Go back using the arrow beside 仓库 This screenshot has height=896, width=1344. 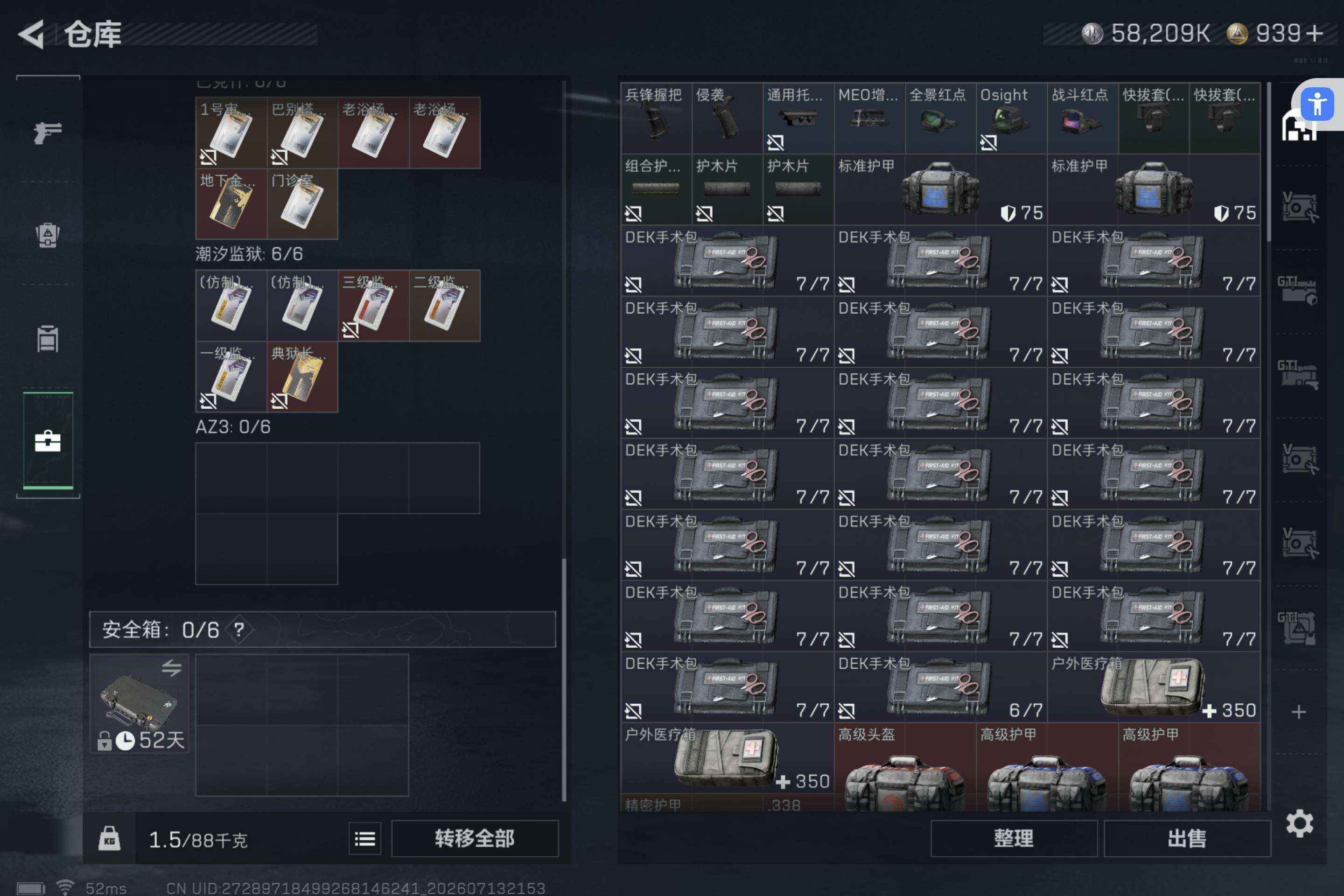(31, 34)
